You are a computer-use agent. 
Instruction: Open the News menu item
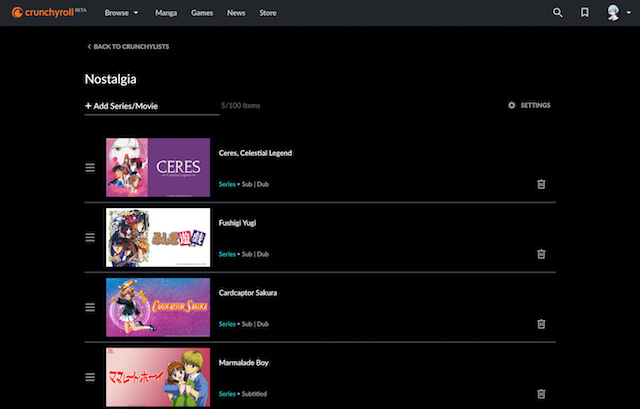[x=236, y=13]
